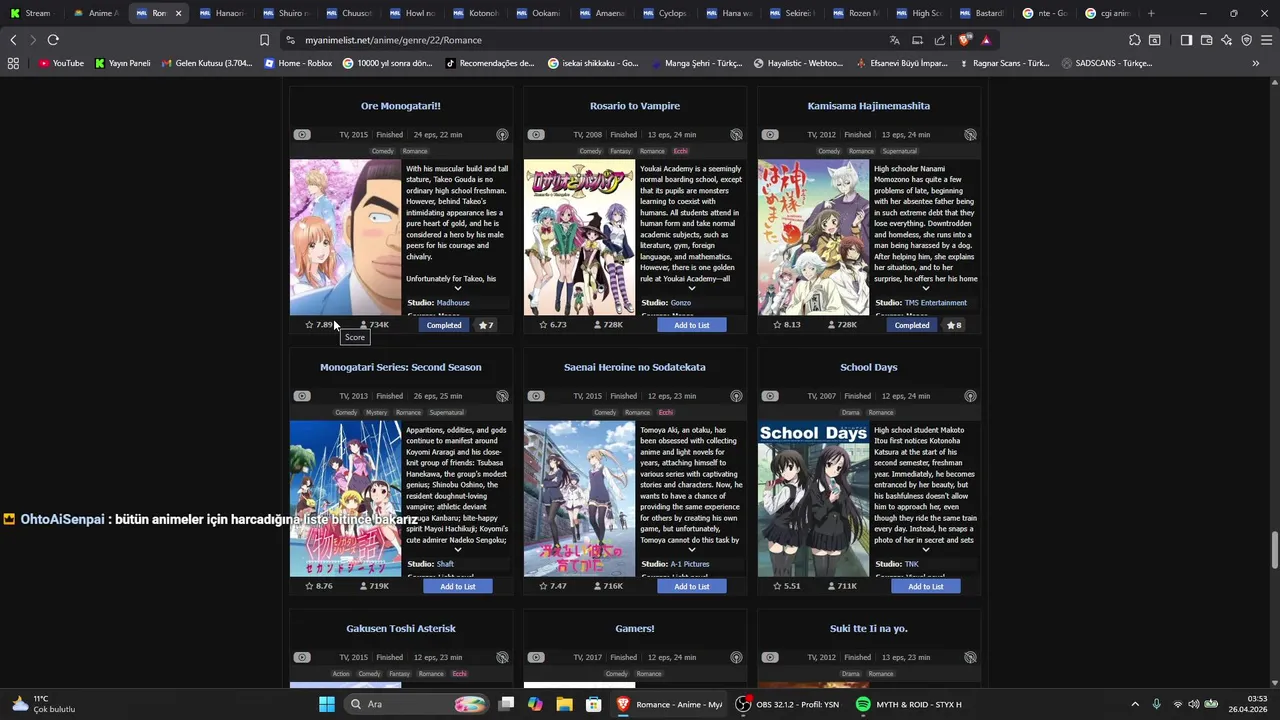Open the TMS Entertainment studio link
The width and height of the screenshot is (1280, 720).
click(x=936, y=302)
